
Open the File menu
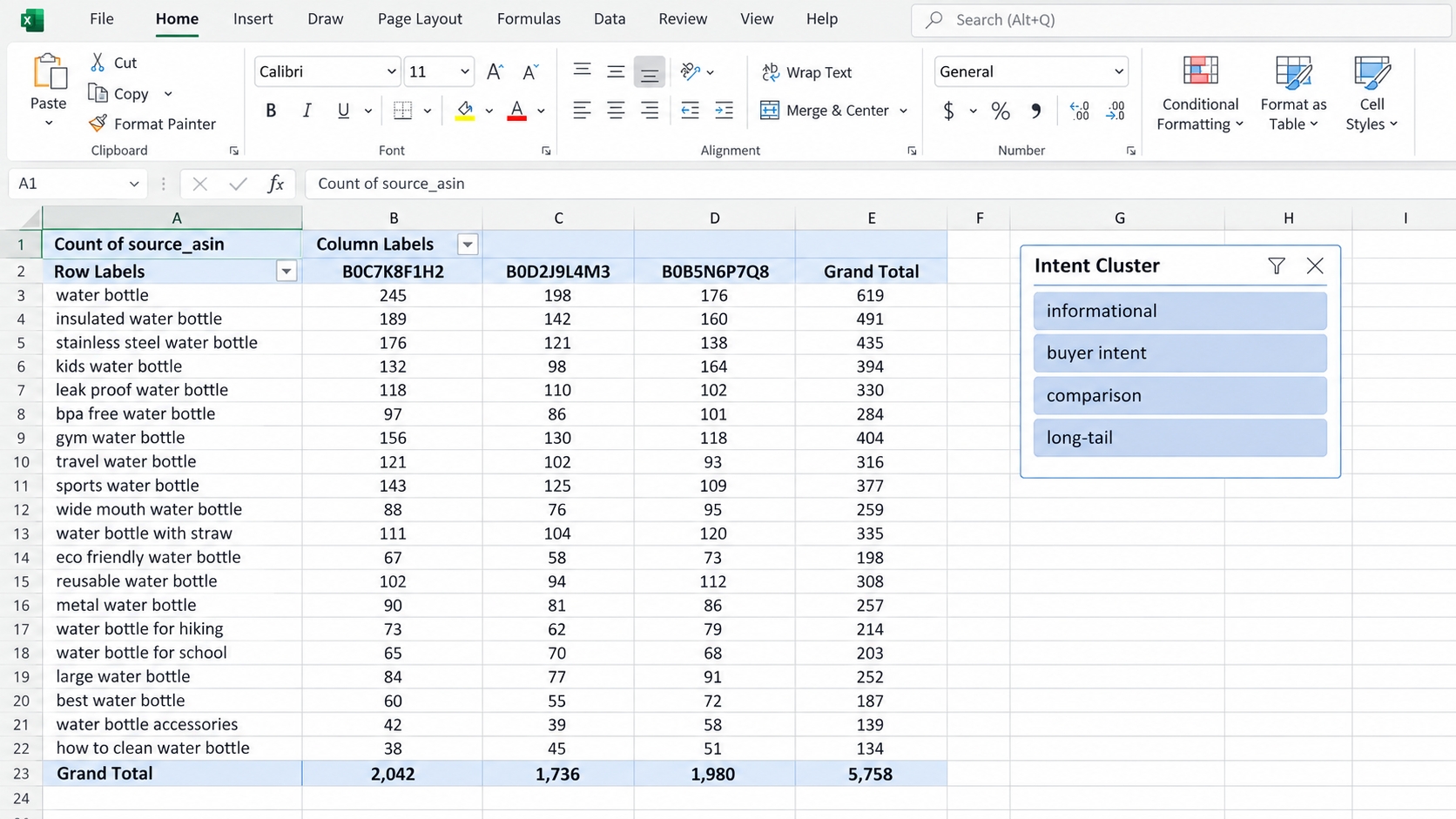coord(102,18)
